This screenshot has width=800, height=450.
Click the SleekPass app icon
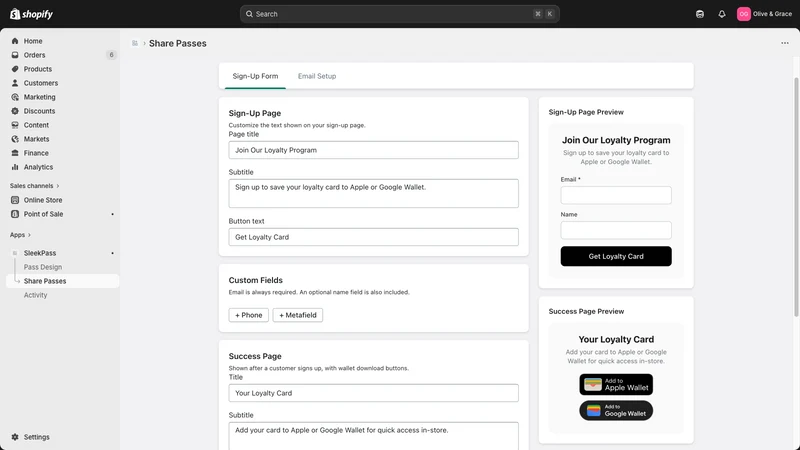(15, 253)
